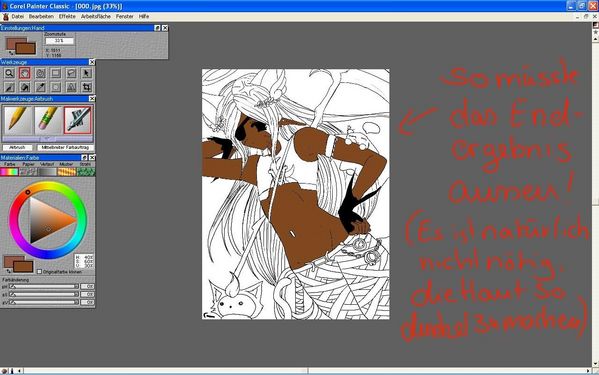
Task: Switch to the Papier materials tab
Action: [x=28, y=164]
